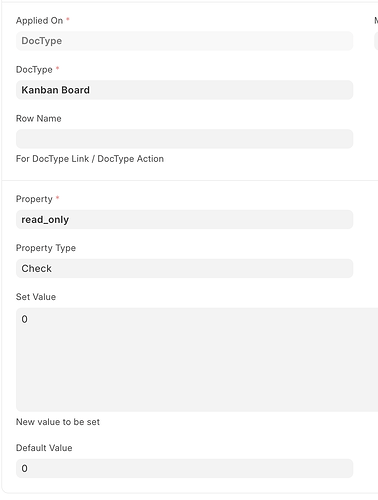Click the New value to be set description
Screen dimensions: 378x500
click(58, 422)
